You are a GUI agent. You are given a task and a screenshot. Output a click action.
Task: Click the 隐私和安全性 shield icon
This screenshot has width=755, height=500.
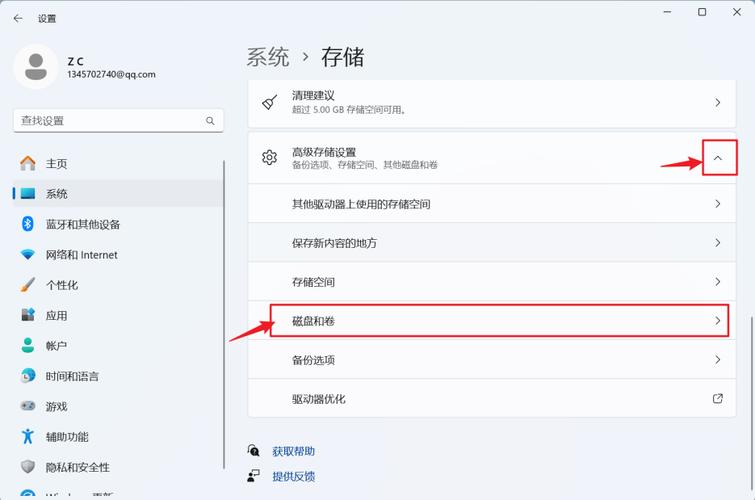[x=28, y=467]
